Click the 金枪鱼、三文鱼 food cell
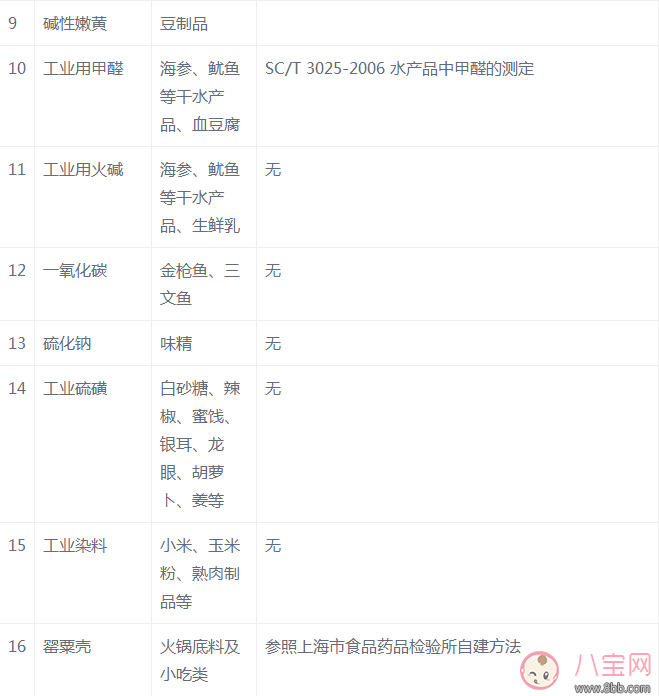The image size is (659, 696). (x=200, y=284)
